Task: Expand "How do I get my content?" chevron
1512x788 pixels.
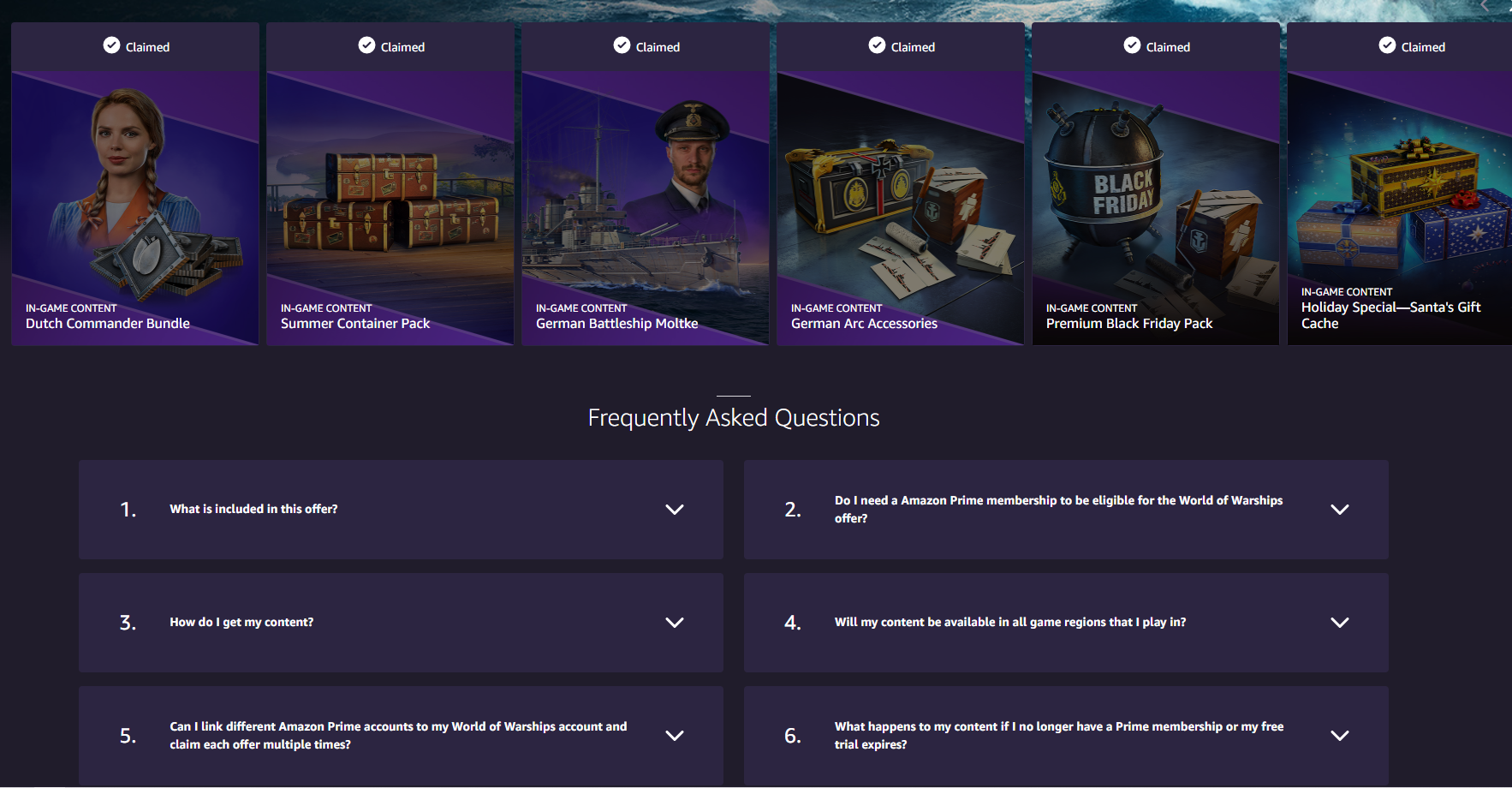Action: tap(675, 623)
